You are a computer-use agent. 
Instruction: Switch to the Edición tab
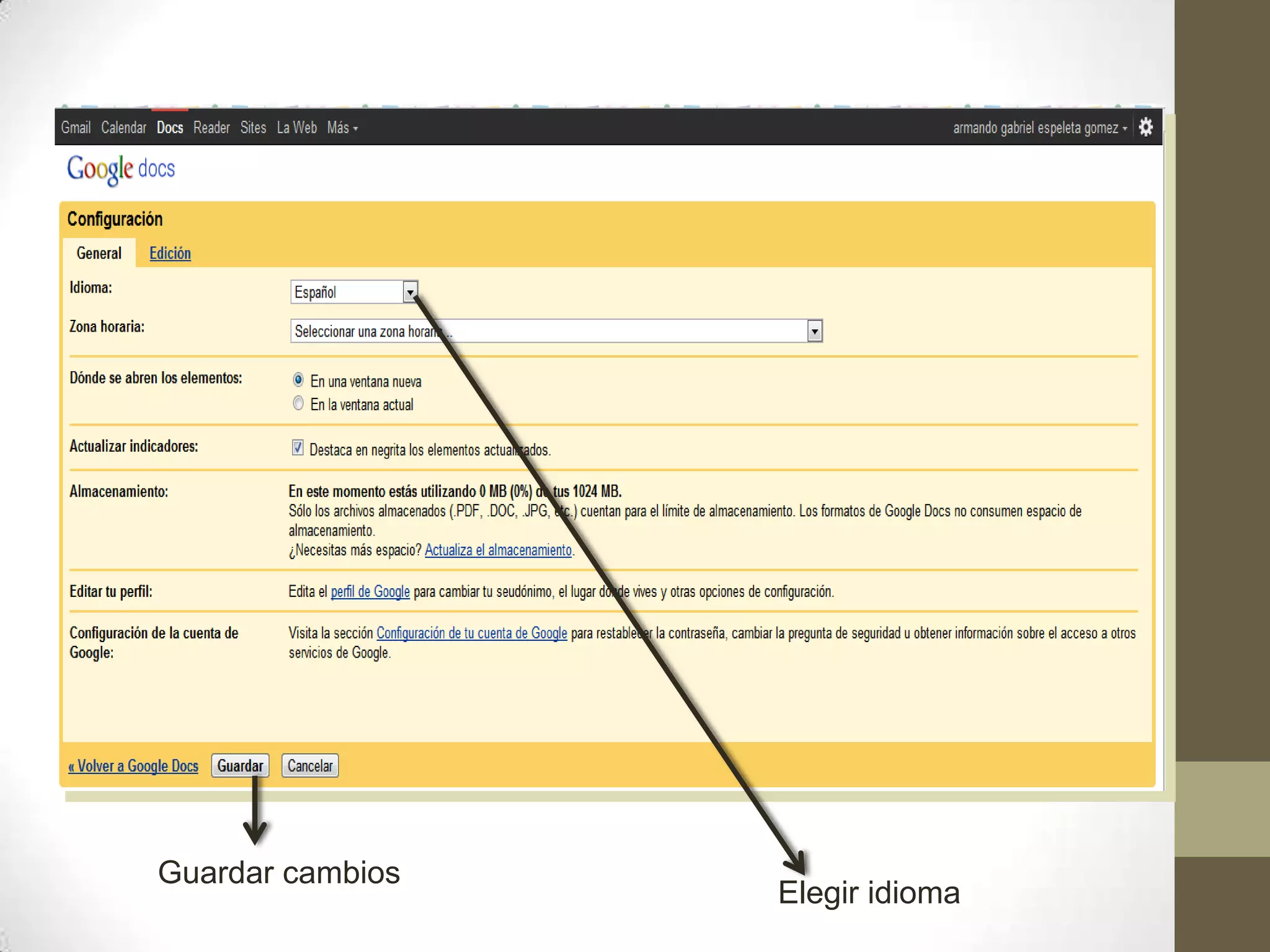click(170, 253)
